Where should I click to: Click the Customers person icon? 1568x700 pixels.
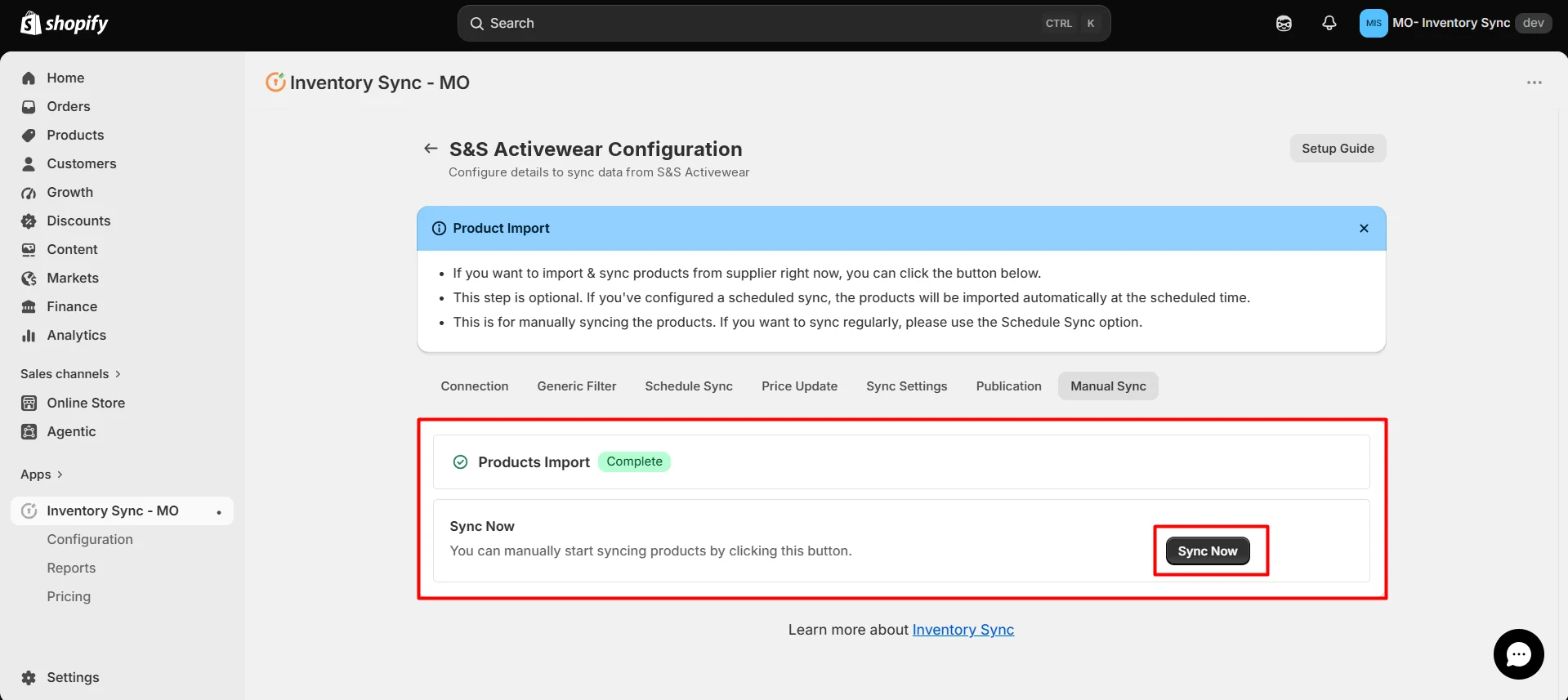coord(29,163)
